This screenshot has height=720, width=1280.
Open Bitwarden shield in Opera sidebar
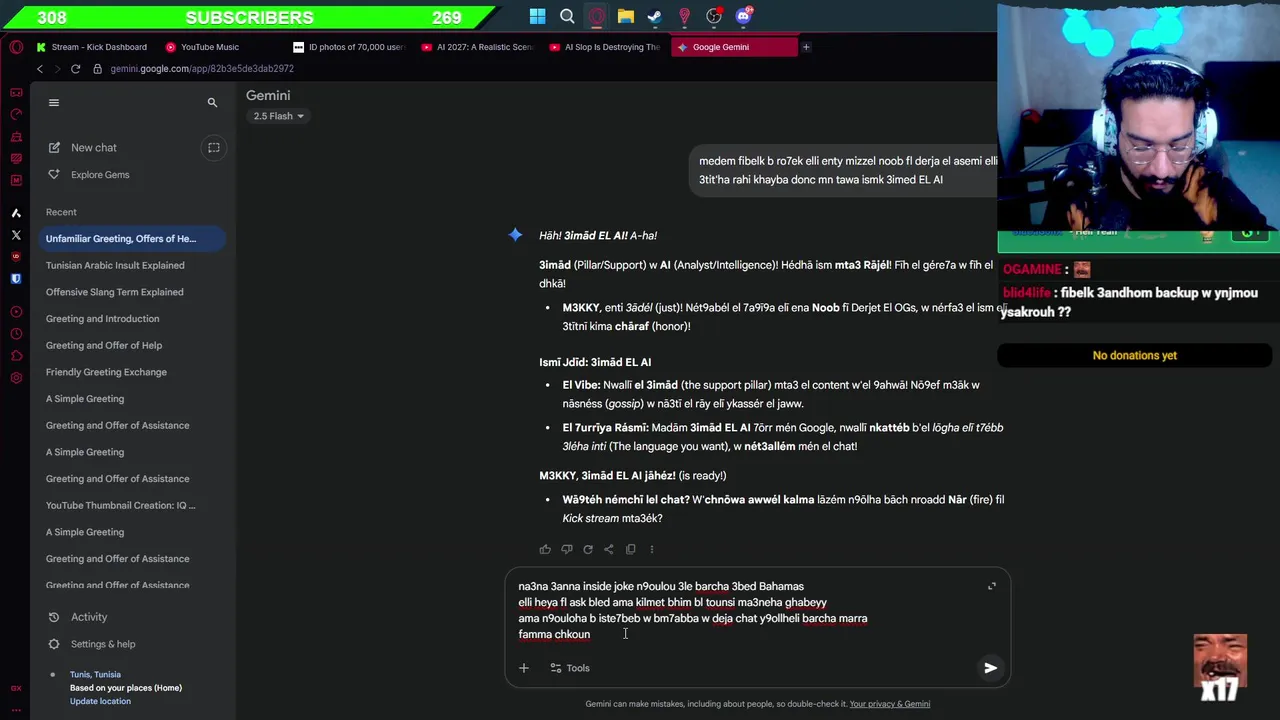(x=16, y=279)
